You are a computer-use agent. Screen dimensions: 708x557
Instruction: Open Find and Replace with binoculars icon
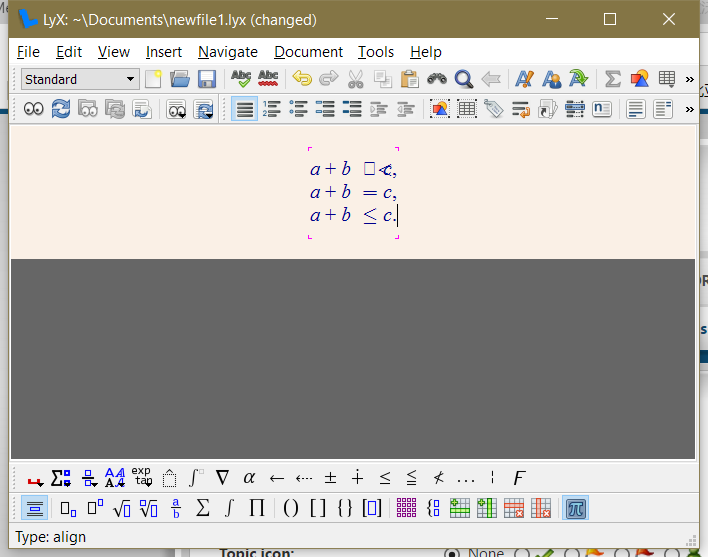coord(437,79)
